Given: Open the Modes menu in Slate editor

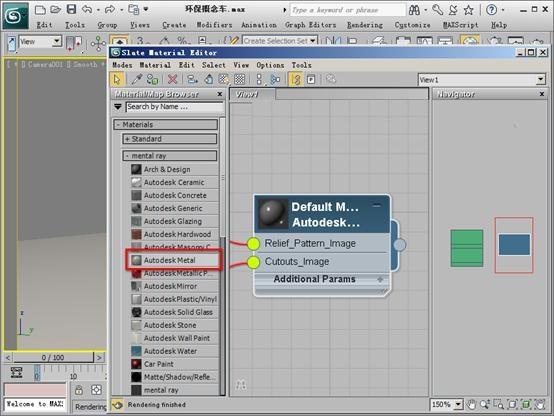Looking at the screenshot, I should point(122,65).
